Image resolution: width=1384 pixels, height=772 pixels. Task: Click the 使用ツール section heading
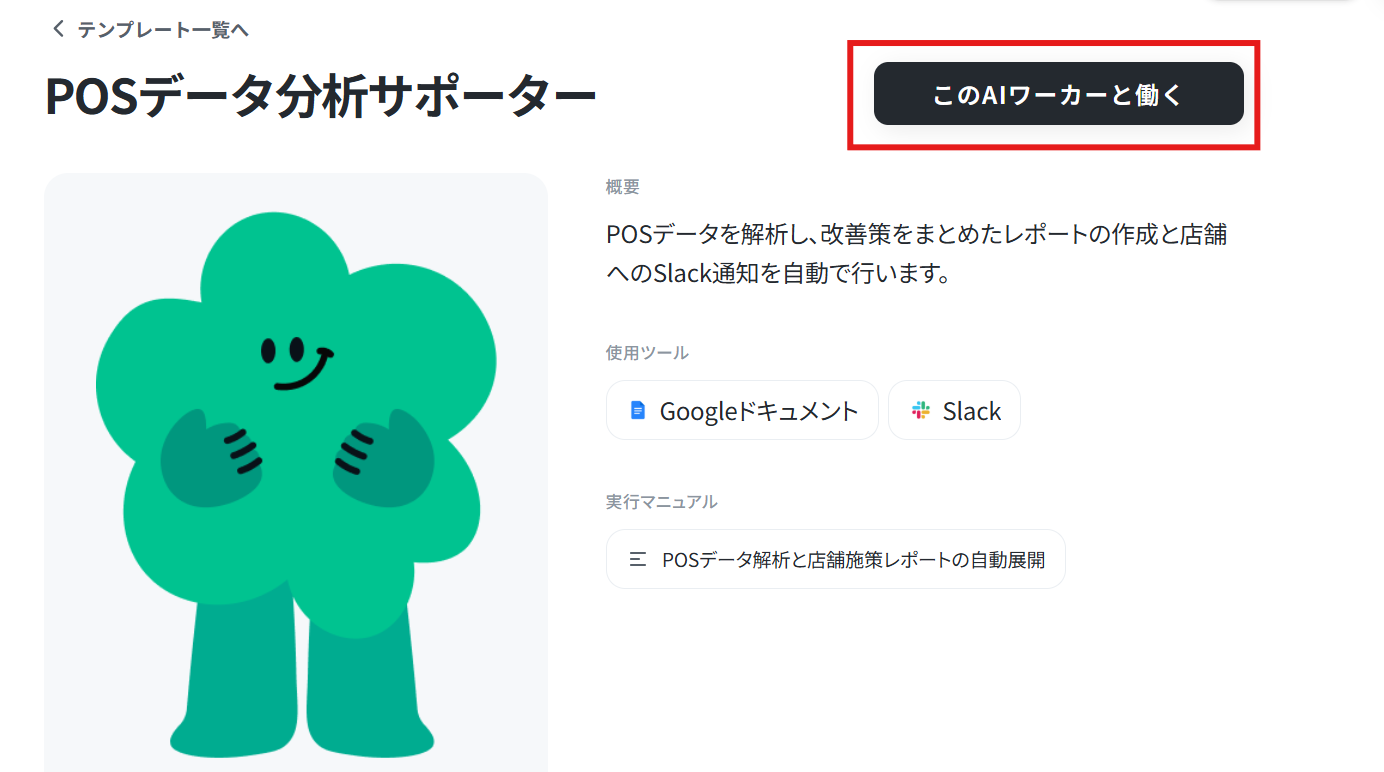click(x=647, y=353)
